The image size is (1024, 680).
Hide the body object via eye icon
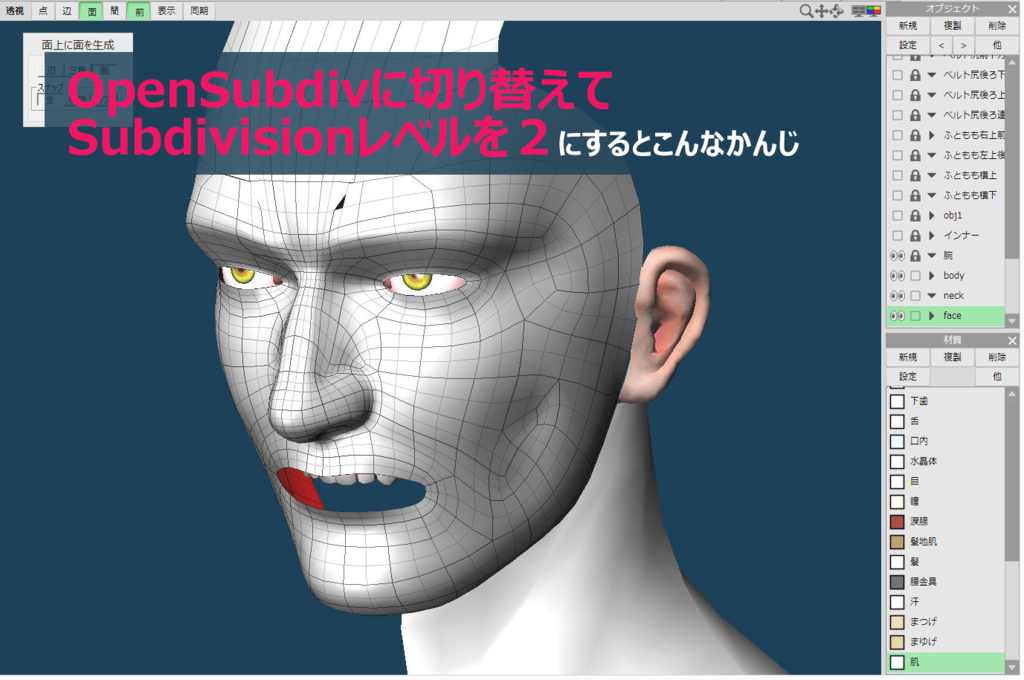898,276
